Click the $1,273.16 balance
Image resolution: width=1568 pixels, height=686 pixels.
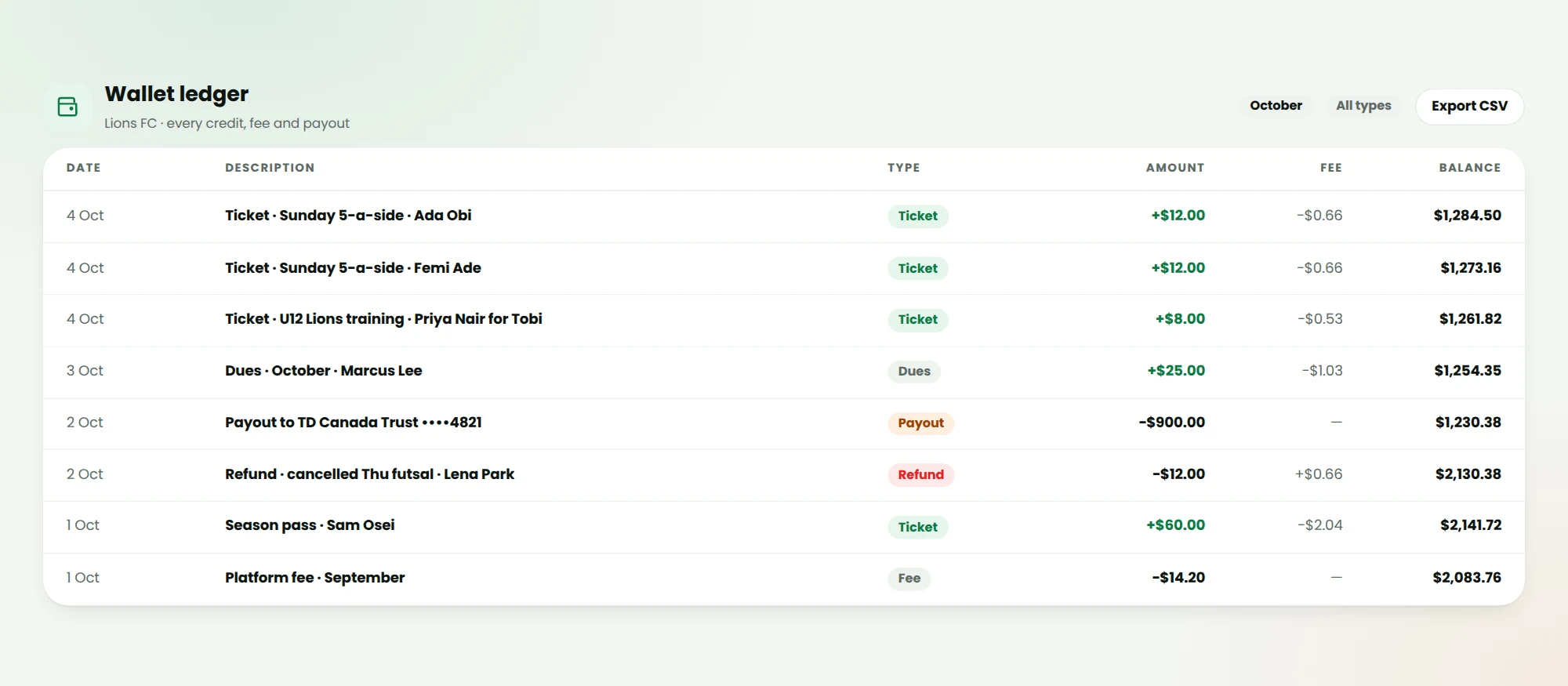pyautogui.click(x=1470, y=268)
